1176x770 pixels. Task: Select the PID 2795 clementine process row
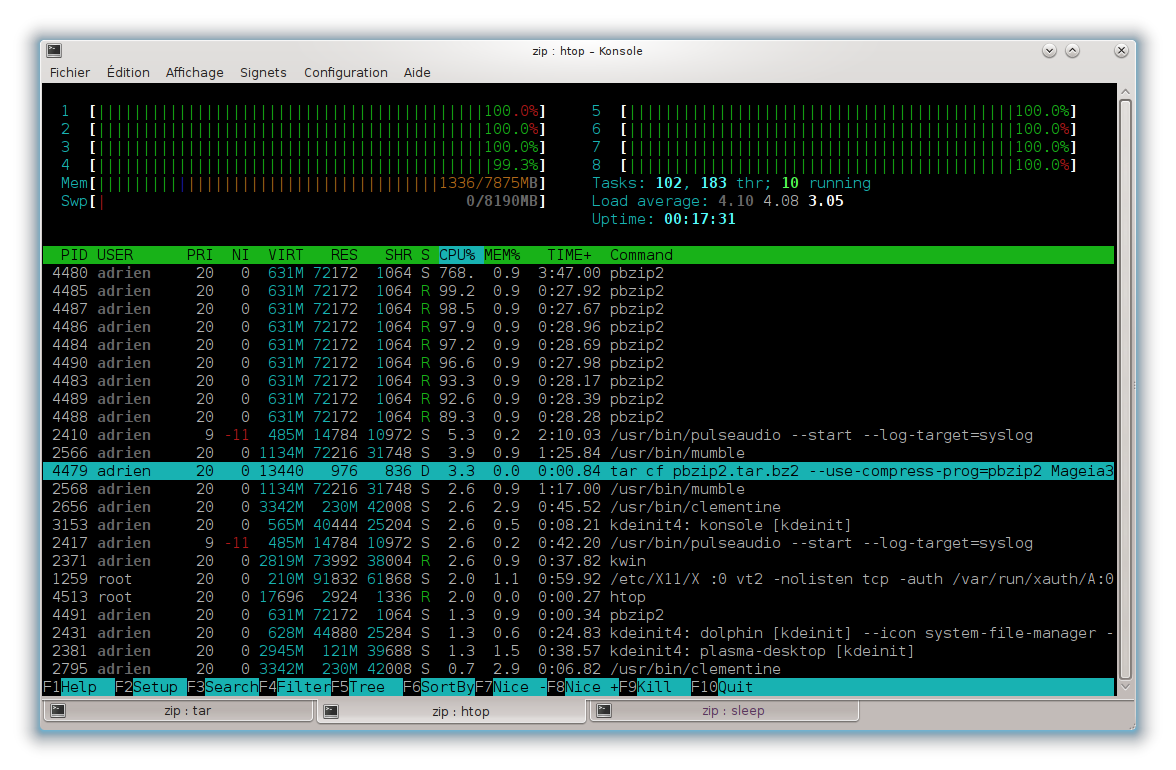578,669
